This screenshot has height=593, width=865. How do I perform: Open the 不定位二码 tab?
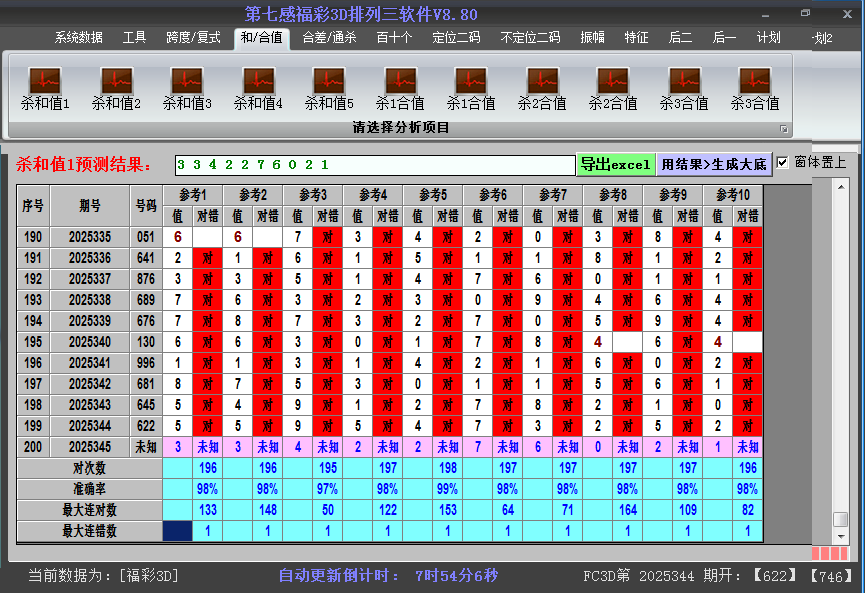click(x=530, y=38)
